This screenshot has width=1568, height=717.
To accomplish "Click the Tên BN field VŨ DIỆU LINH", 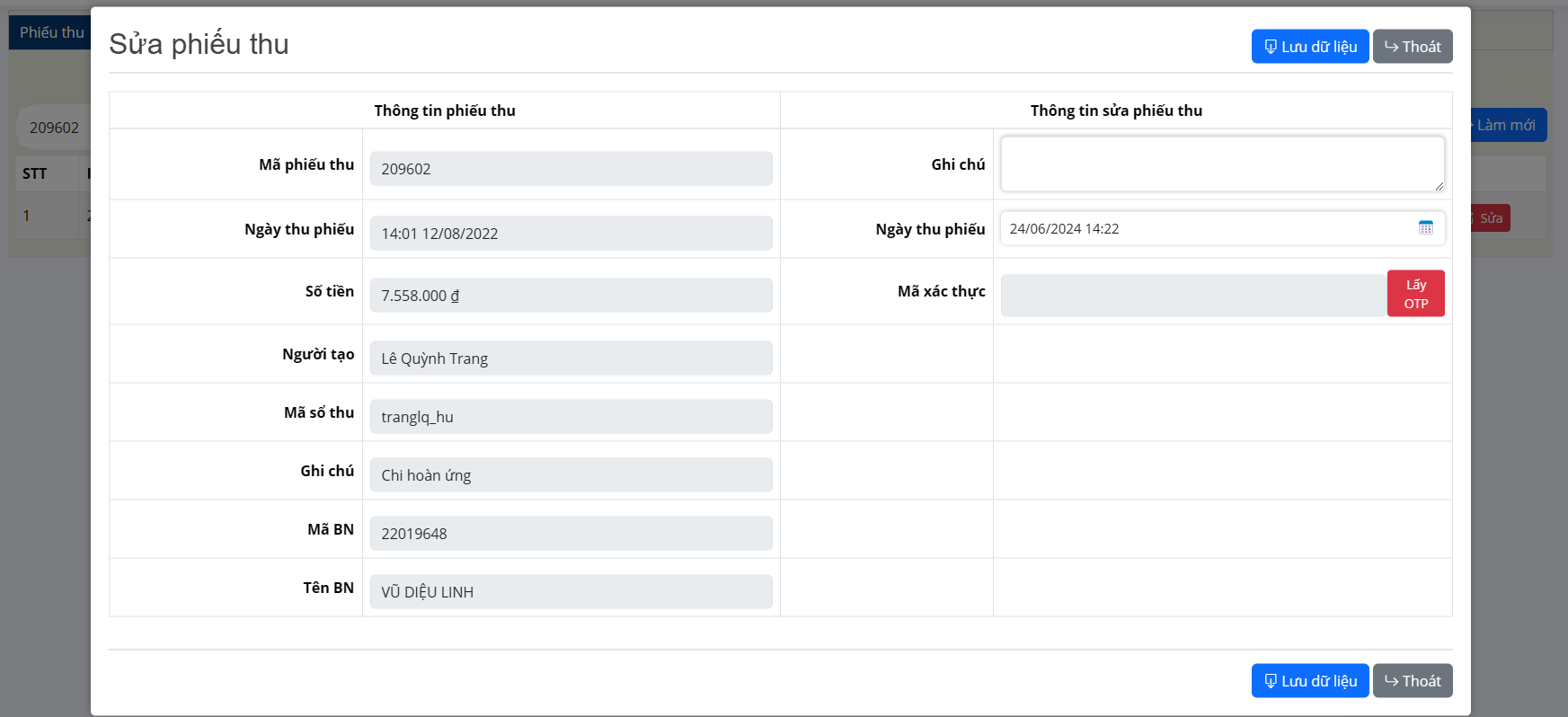I will pyautogui.click(x=571, y=592).
